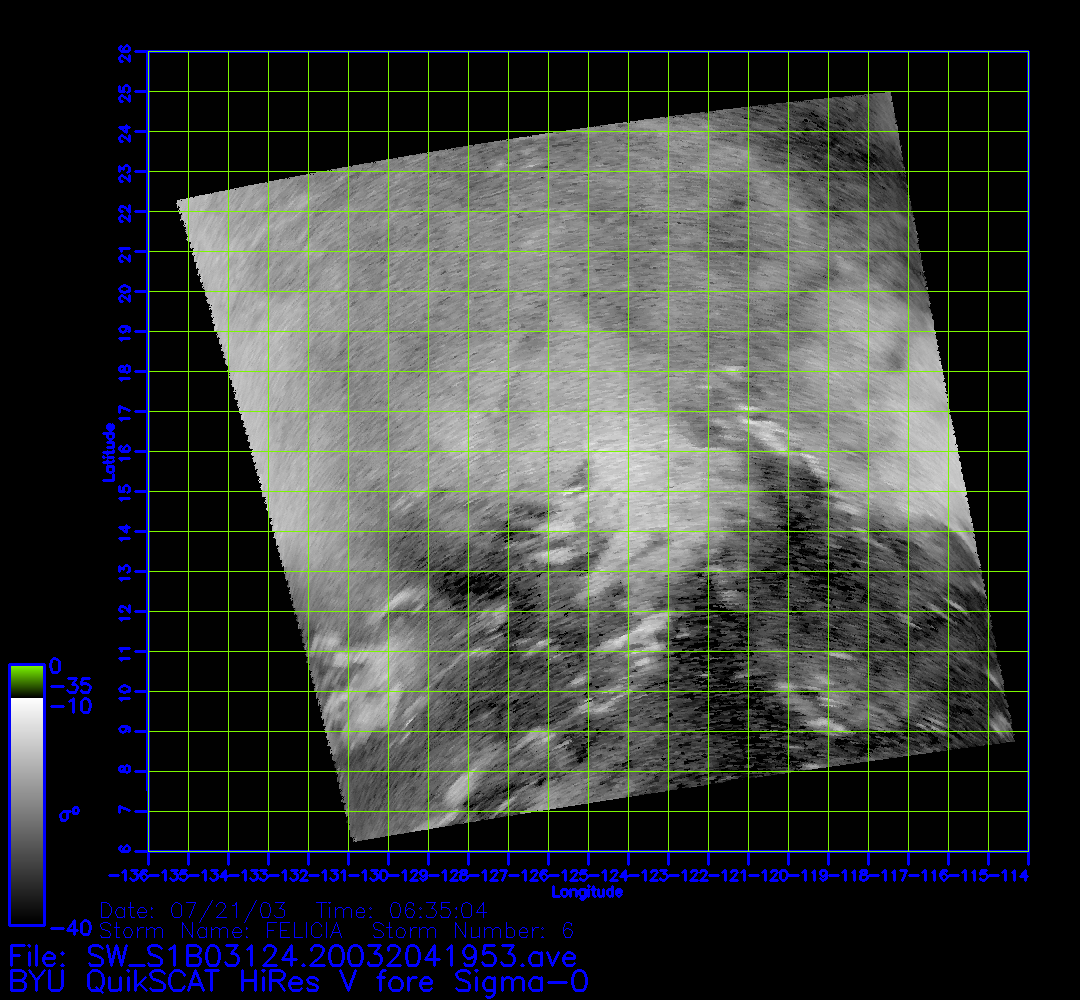Select the -125 longitude tick label
The height and width of the screenshot is (1000, 1080).
point(587,875)
